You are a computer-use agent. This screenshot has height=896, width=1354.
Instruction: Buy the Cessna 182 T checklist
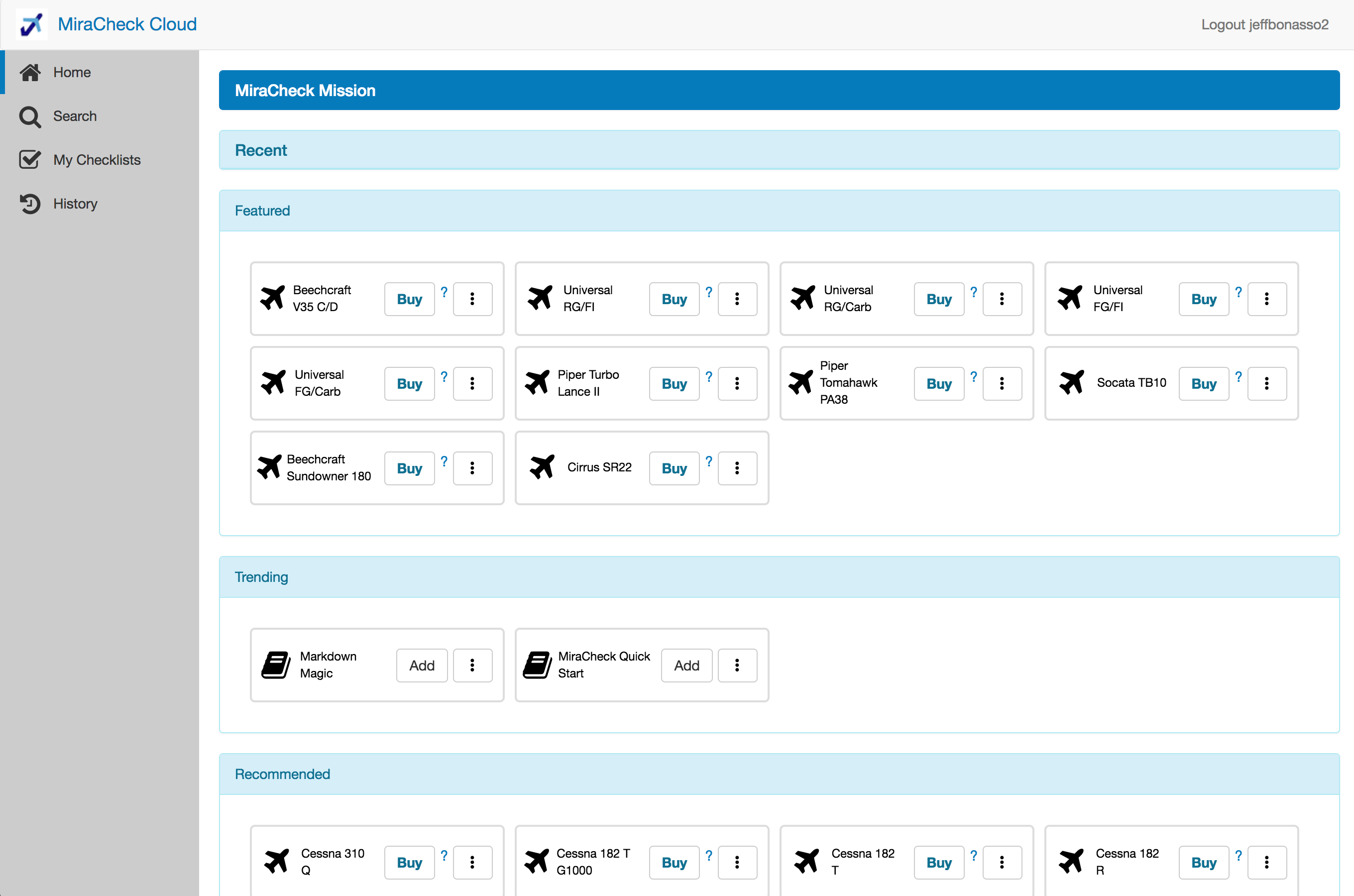tap(939, 862)
